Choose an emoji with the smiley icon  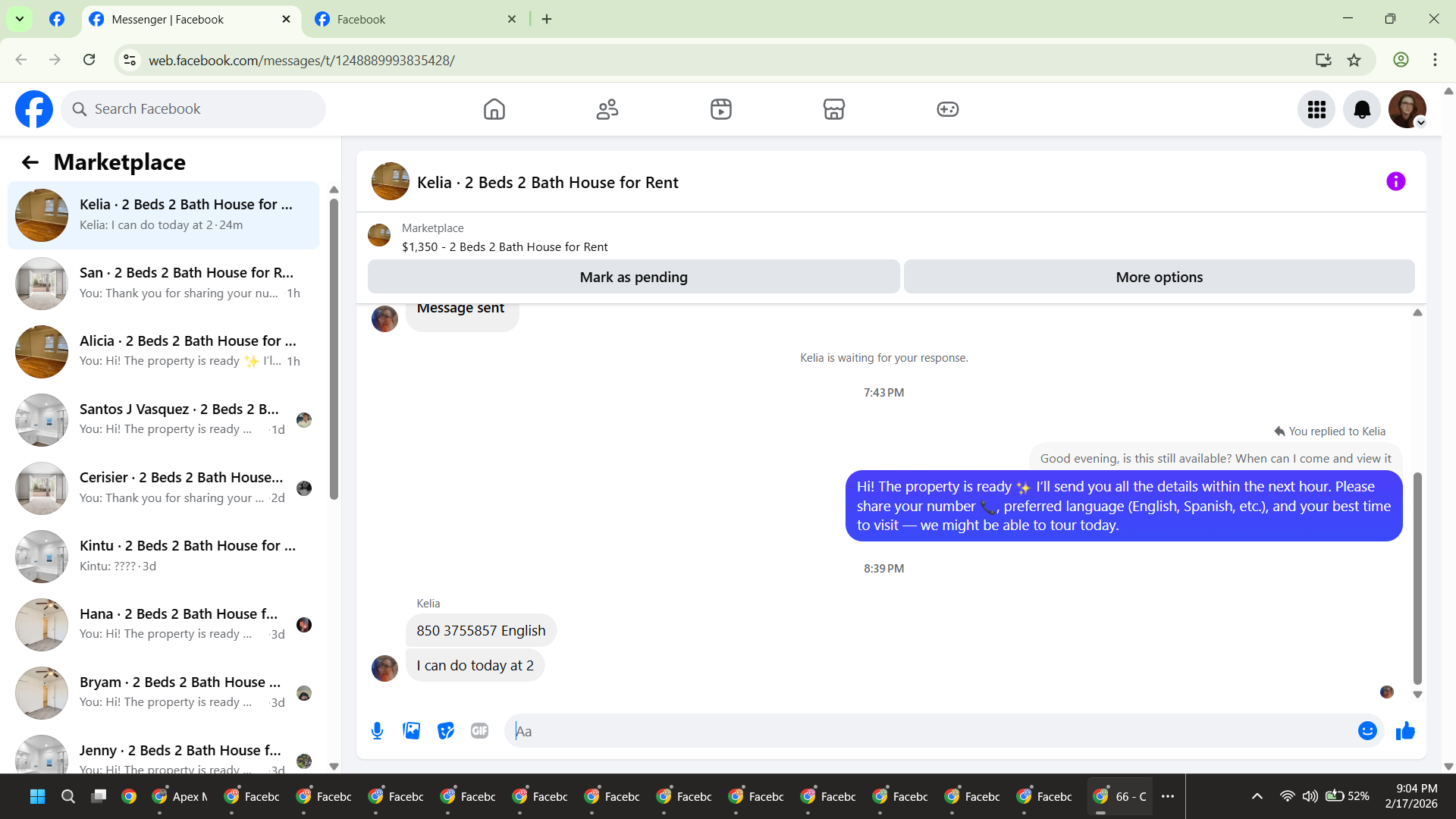click(x=1367, y=731)
